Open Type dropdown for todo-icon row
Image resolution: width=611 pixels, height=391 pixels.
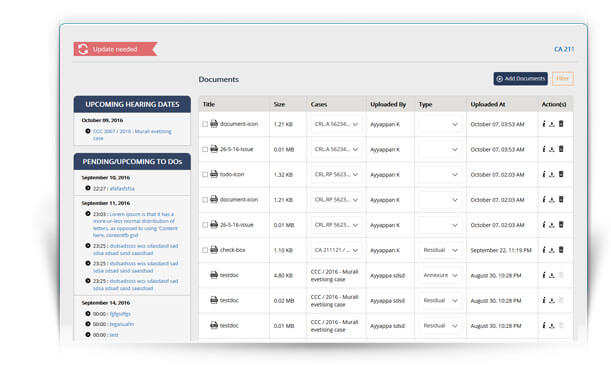tap(440, 175)
